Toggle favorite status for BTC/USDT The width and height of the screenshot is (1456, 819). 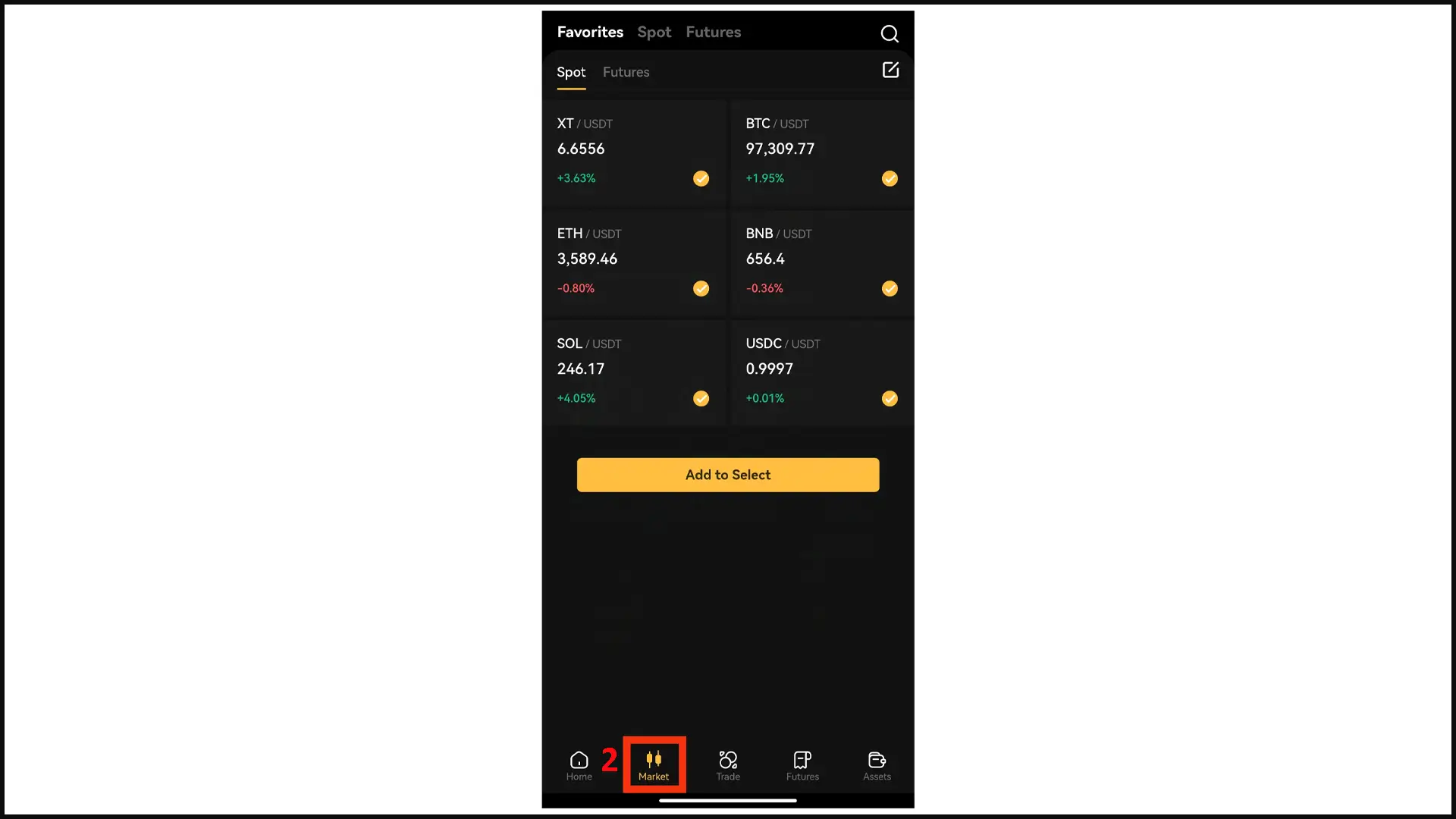click(889, 178)
